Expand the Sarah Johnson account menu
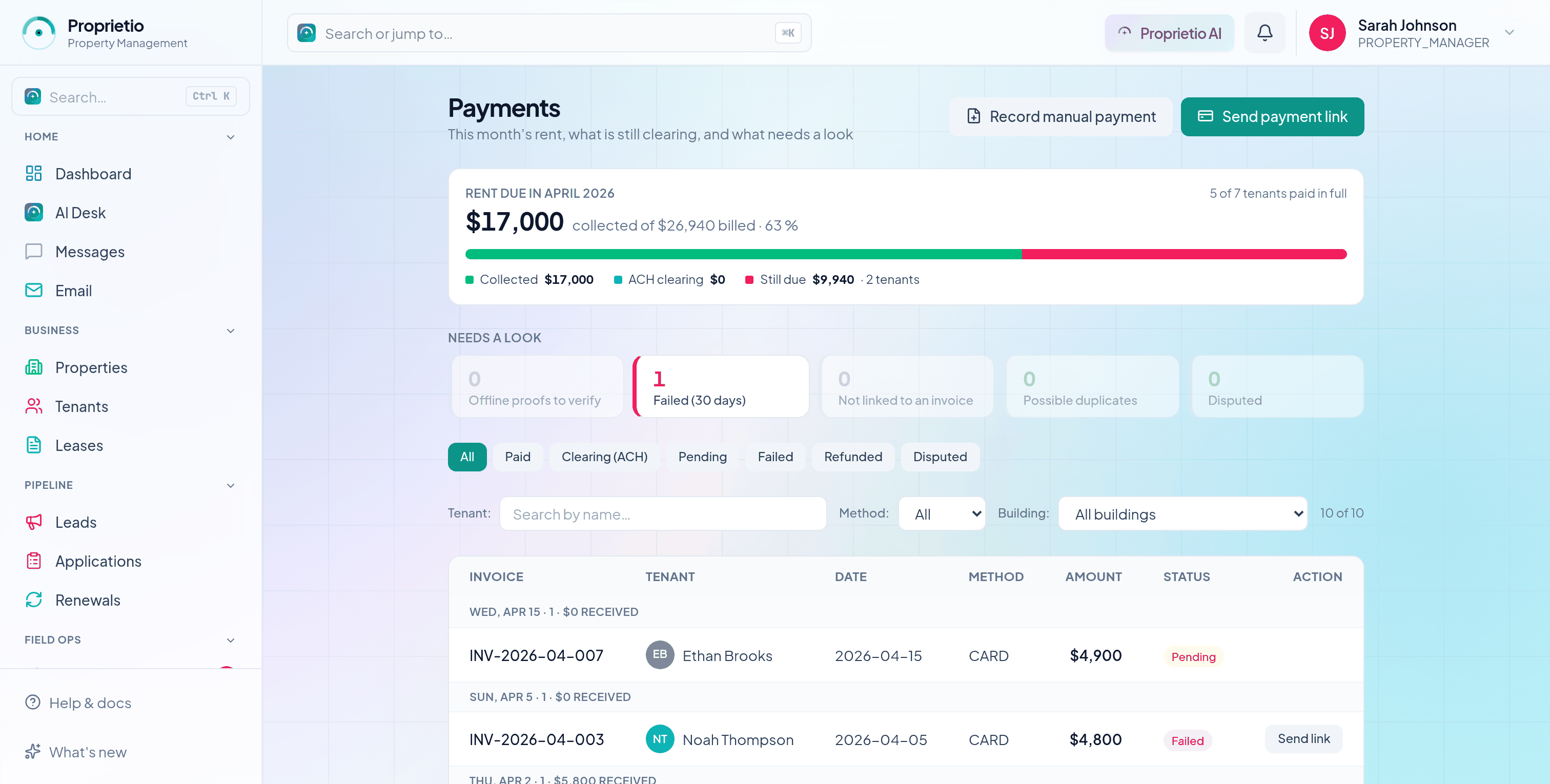 (1509, 32)
